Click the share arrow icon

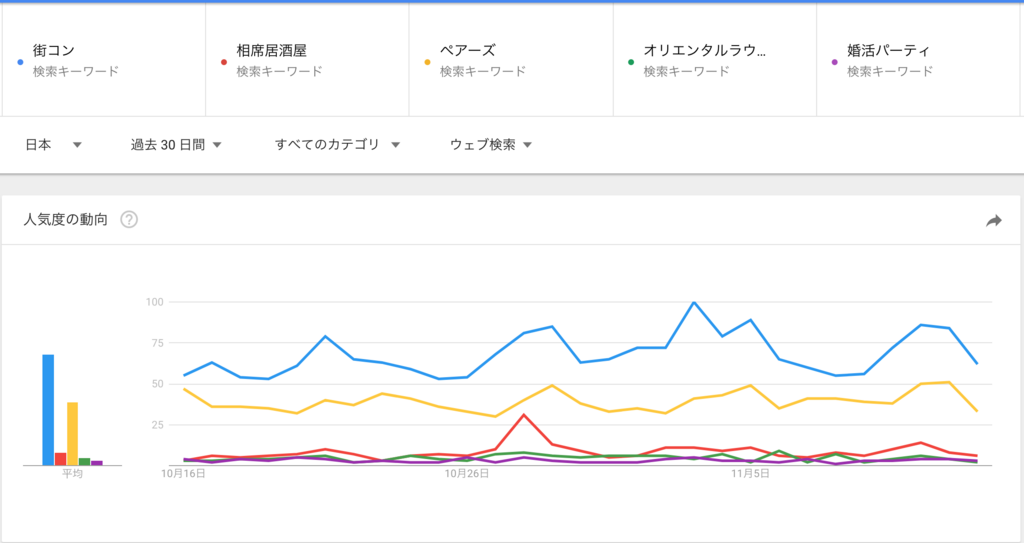click(x=993, y=221)
